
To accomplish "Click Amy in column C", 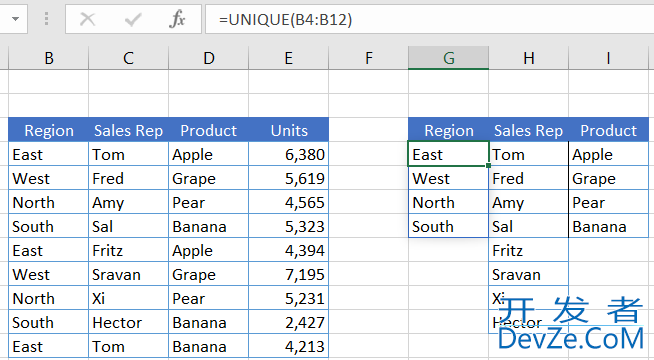I will coord(128,202).
